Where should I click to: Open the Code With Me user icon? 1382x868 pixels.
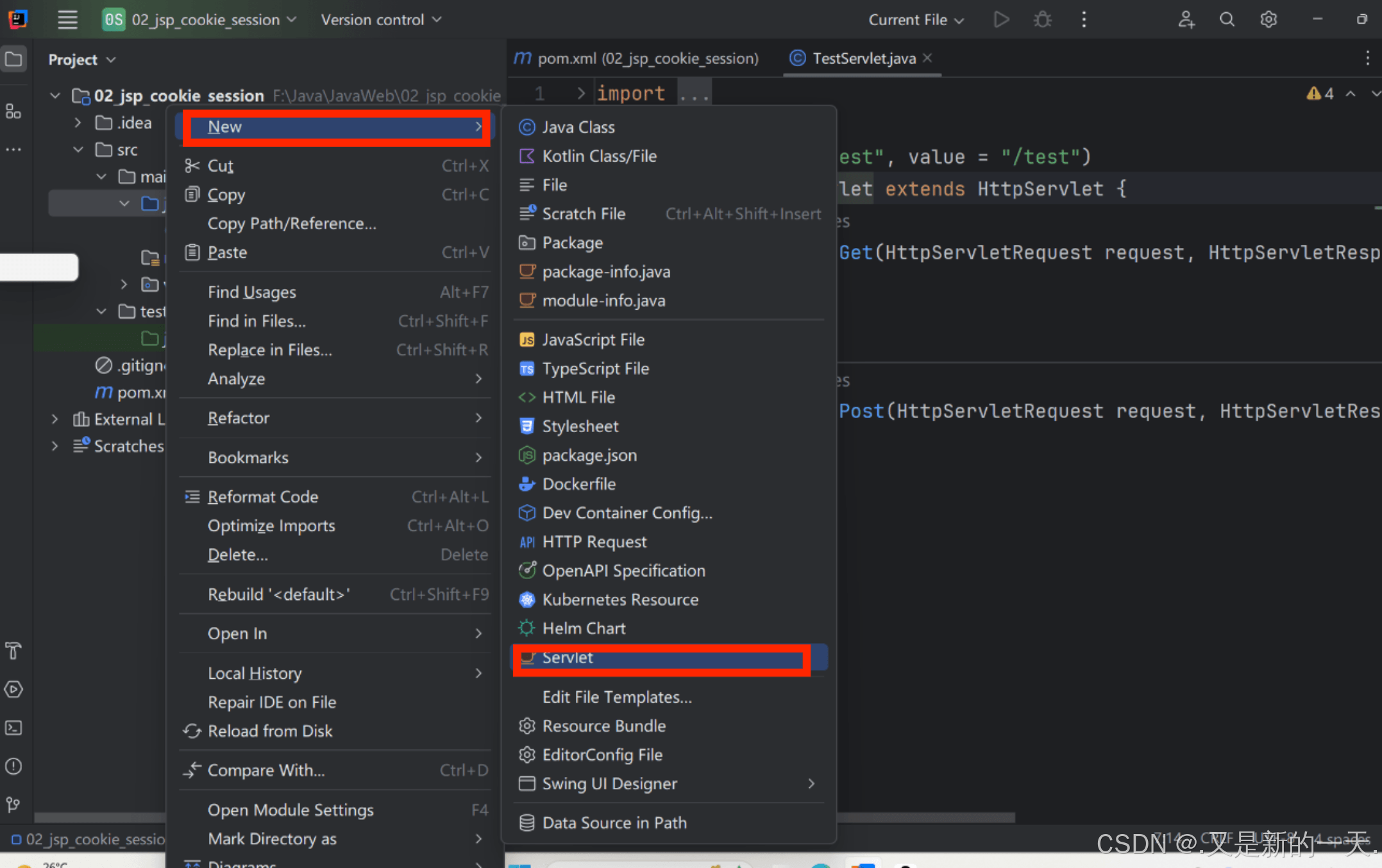(1185, 19)
